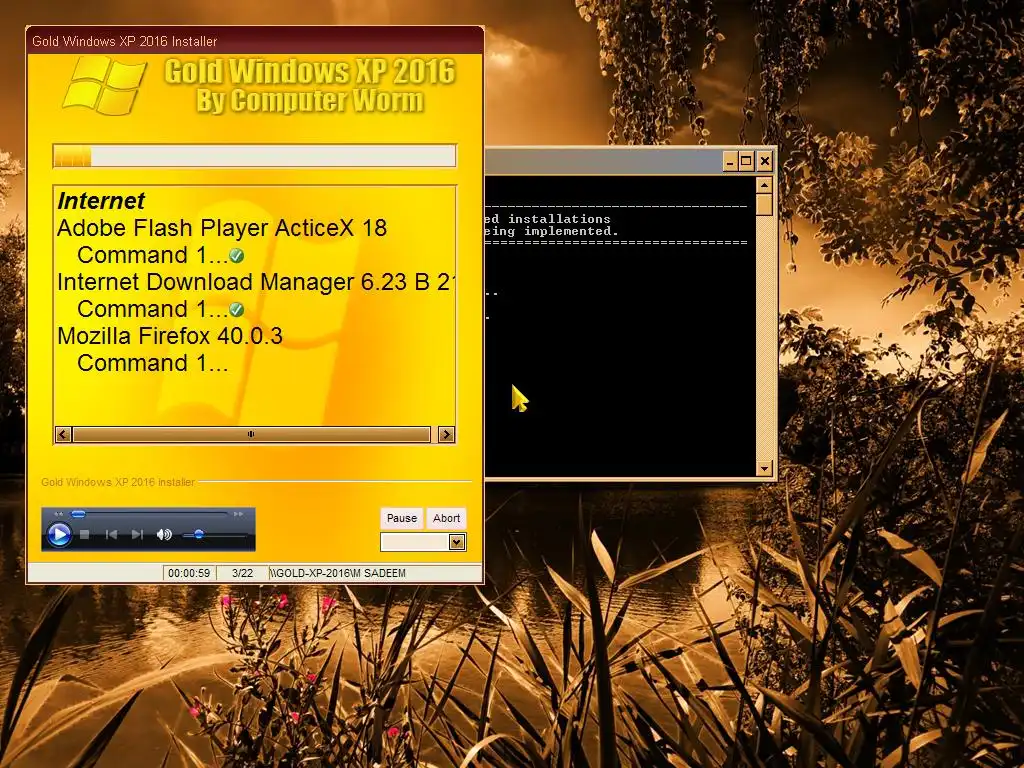Click the Next track button
1024x768 pixels.
[x=137, y=535]
